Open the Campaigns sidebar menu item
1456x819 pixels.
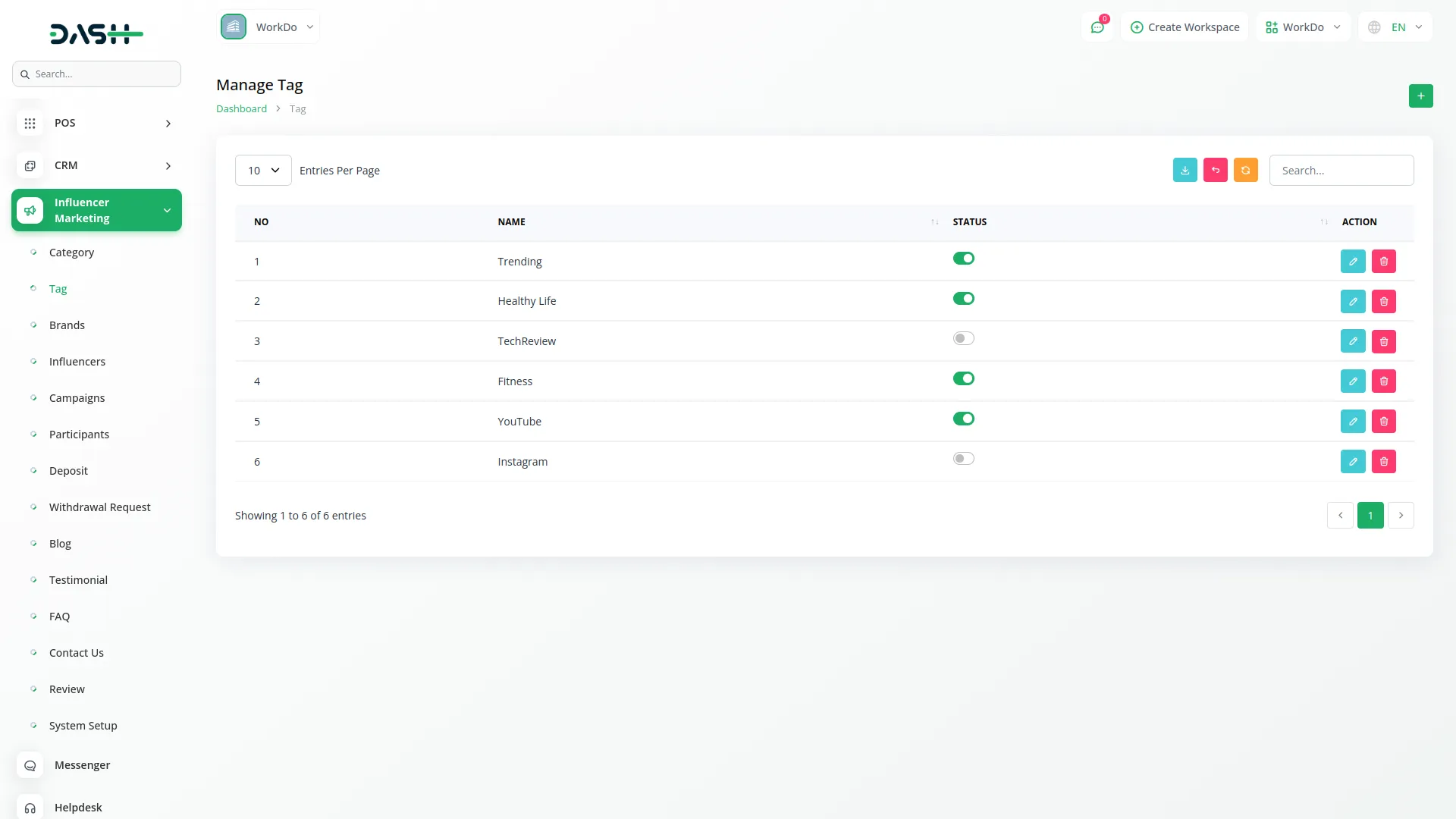tap(77, 397)
